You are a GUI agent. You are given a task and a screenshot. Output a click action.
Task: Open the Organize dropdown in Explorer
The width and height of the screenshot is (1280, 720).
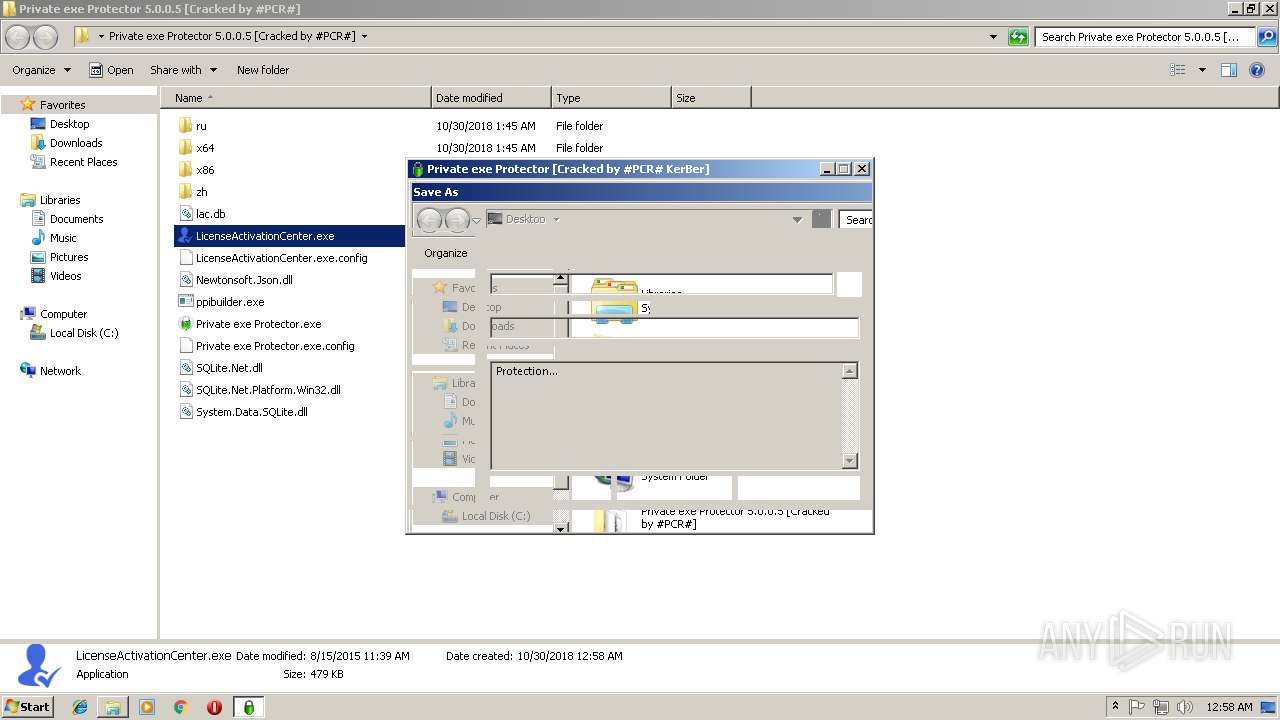[42, 70]
